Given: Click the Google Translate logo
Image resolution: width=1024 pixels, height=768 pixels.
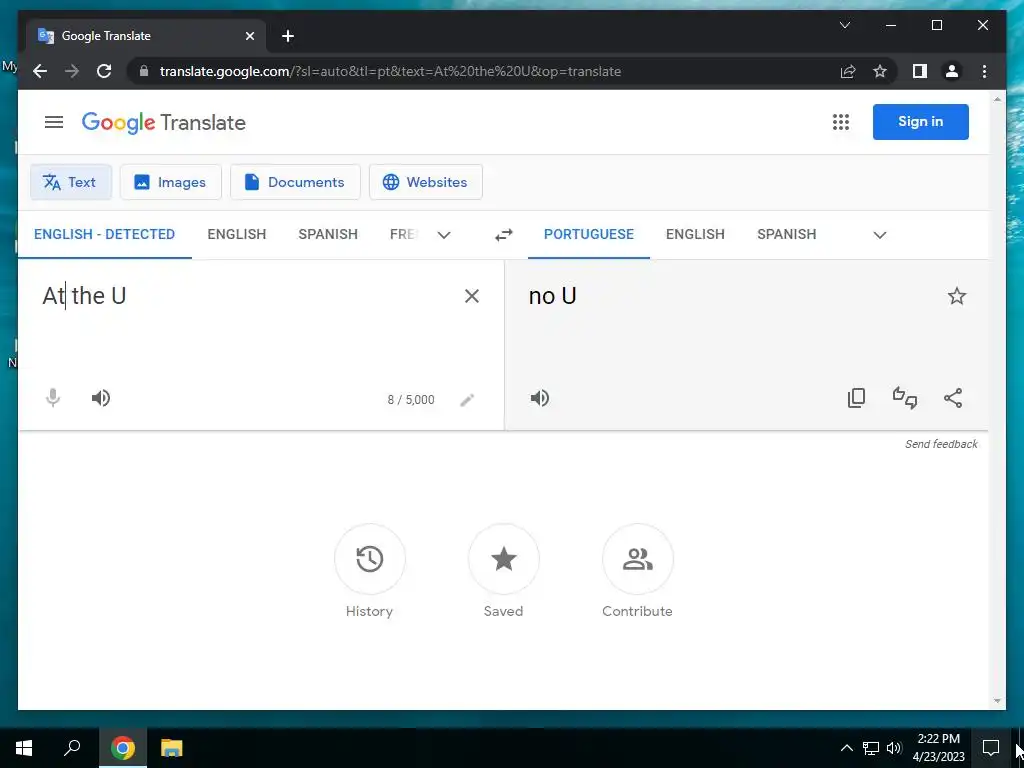Looking at the screenshot, I should [x=164, y=123].
